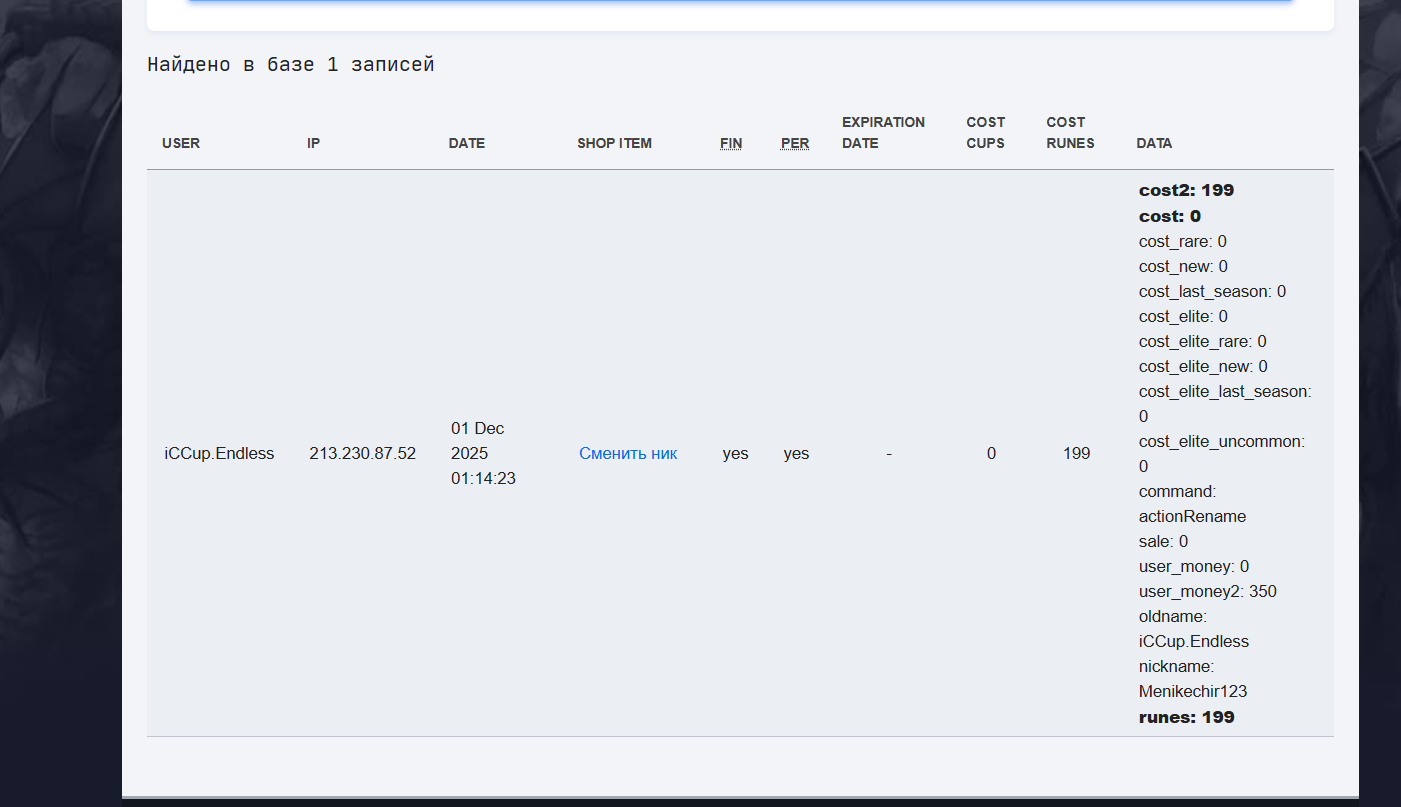Click the 'cost_elite_uncommon:' entry
The image size is (1401, 807).
pyautogui.click(x=1222, y=441)
